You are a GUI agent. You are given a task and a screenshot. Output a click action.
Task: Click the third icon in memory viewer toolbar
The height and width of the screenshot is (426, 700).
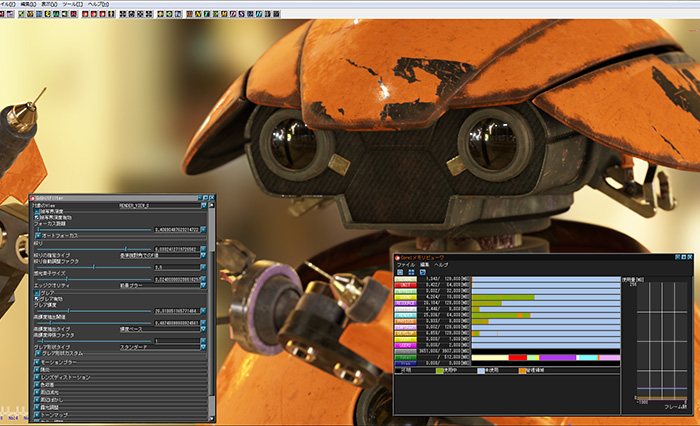point(422,272)
